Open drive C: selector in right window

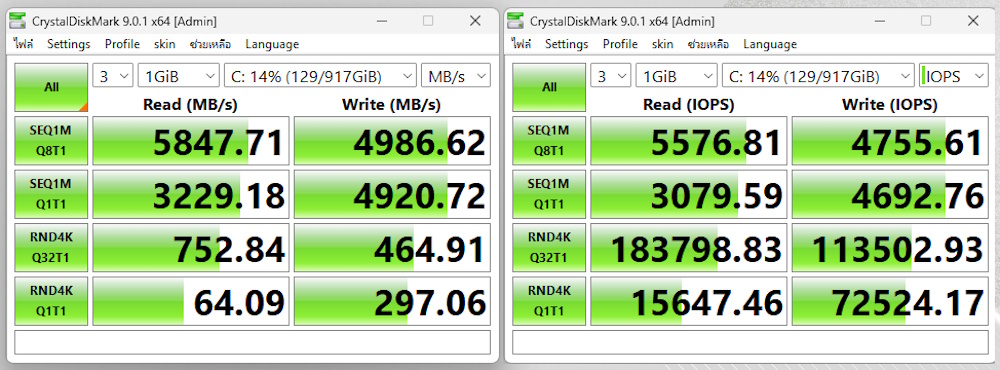(818, 76)
